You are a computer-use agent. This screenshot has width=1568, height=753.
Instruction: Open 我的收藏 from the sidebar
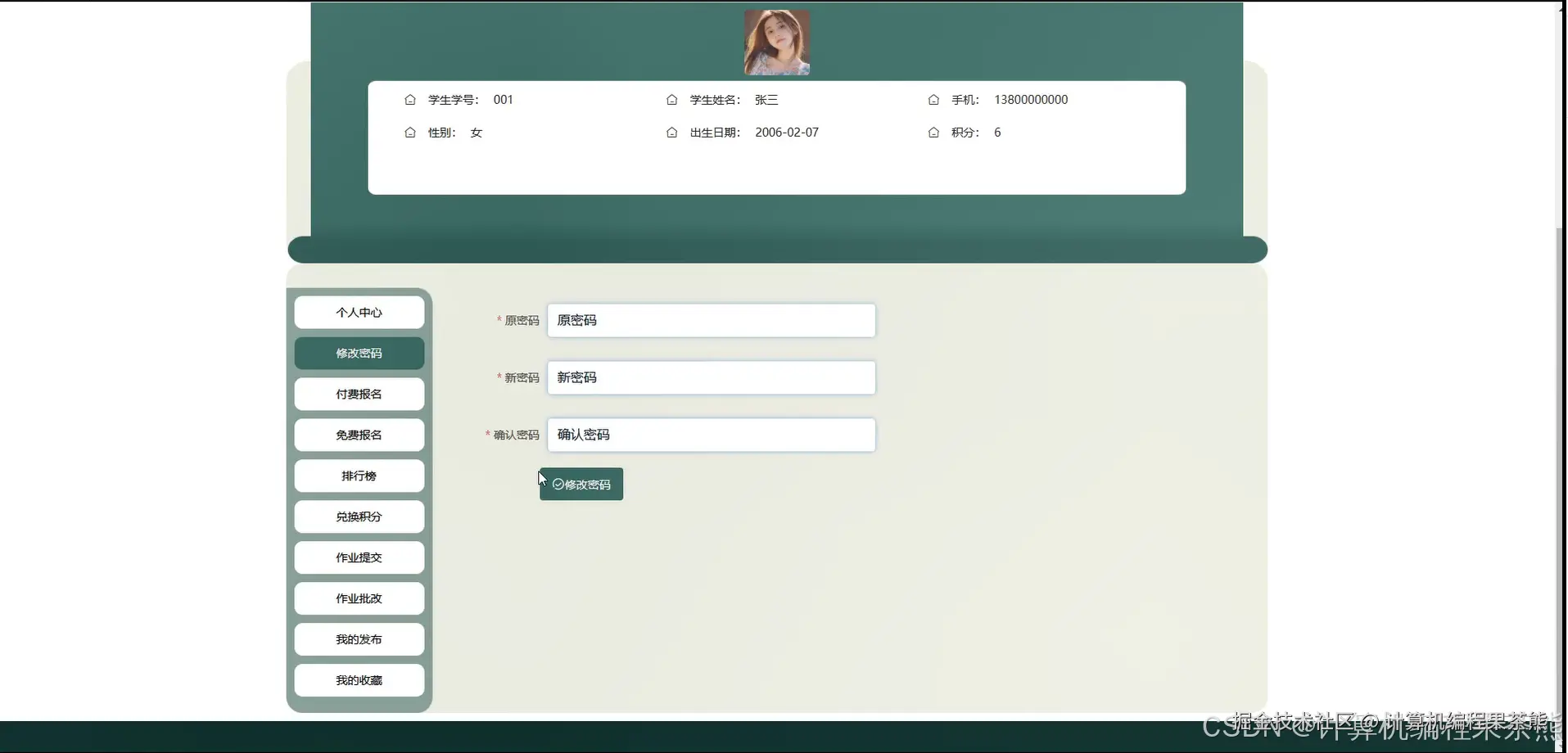pos(359,681)
